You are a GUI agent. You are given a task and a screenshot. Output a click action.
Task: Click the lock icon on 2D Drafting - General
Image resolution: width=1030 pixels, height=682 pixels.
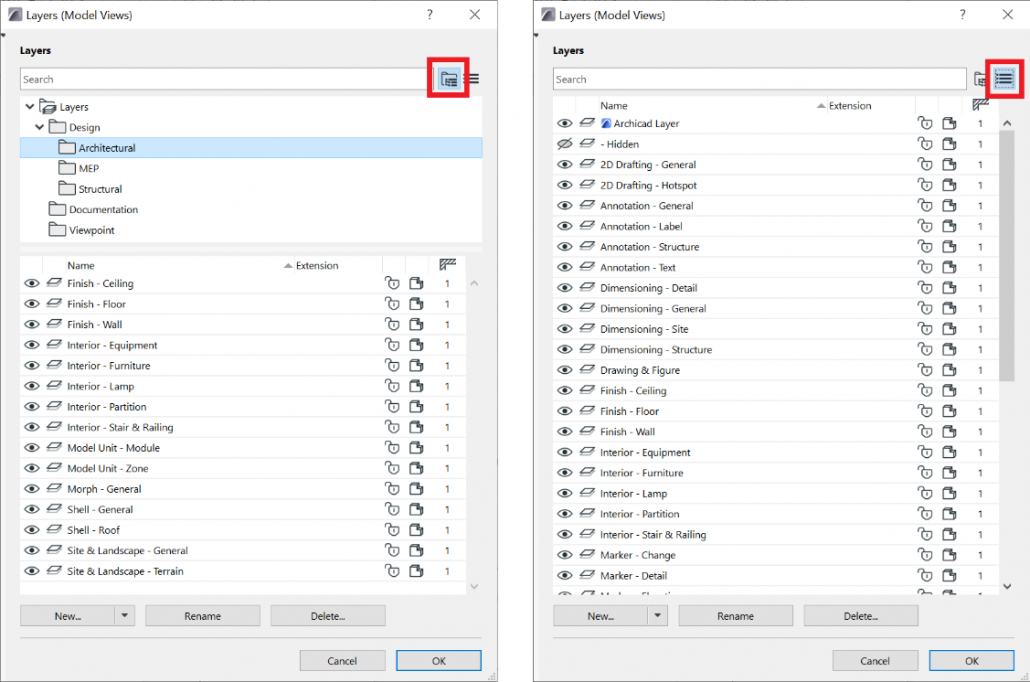[925, 164]
